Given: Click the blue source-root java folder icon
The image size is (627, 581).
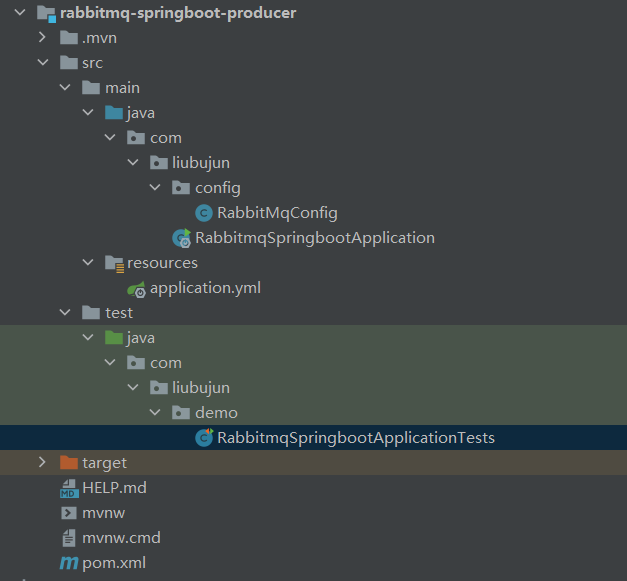Looking at the screenshot, I should tap(114, 113).
